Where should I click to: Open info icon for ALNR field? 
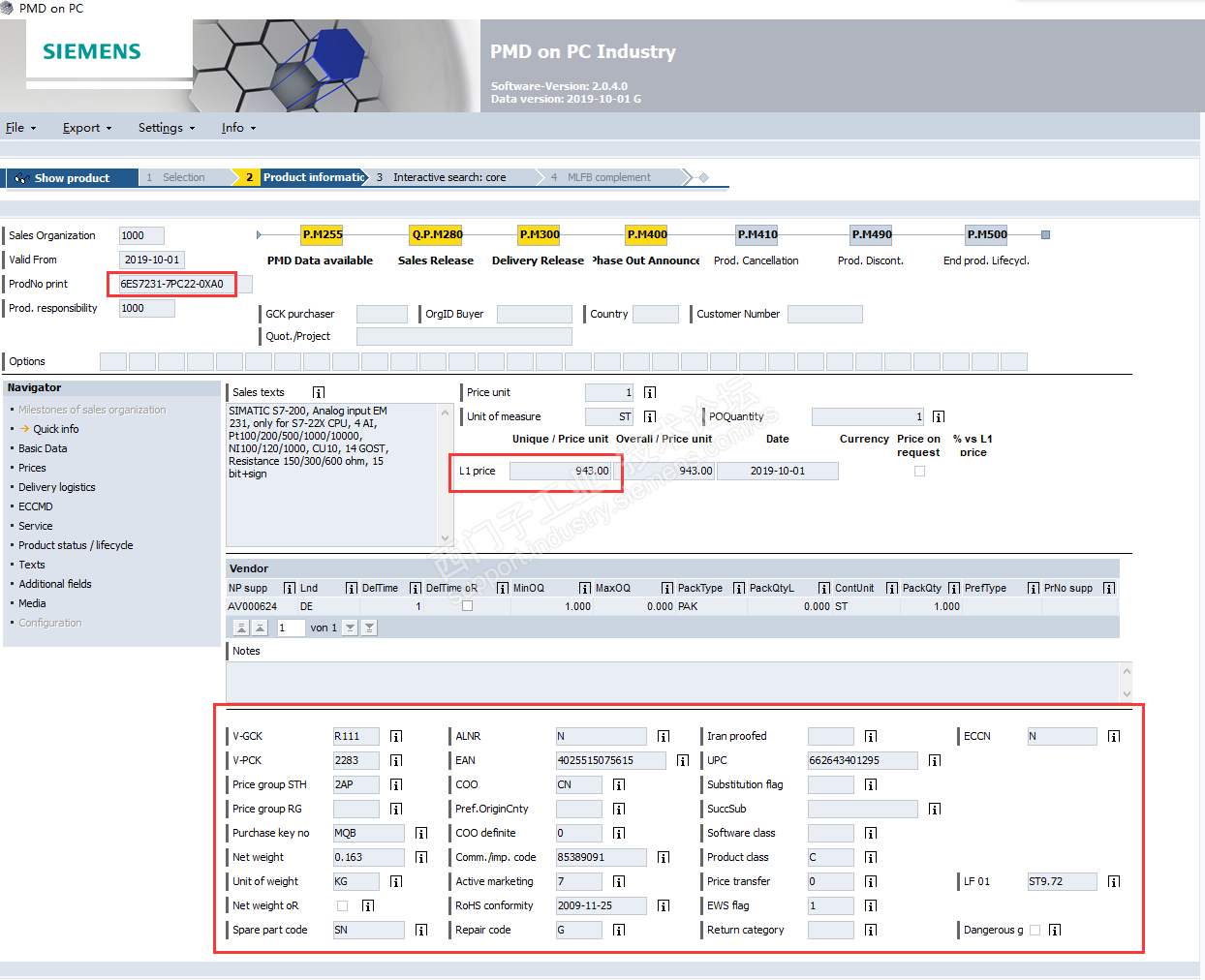pos(664,736)
